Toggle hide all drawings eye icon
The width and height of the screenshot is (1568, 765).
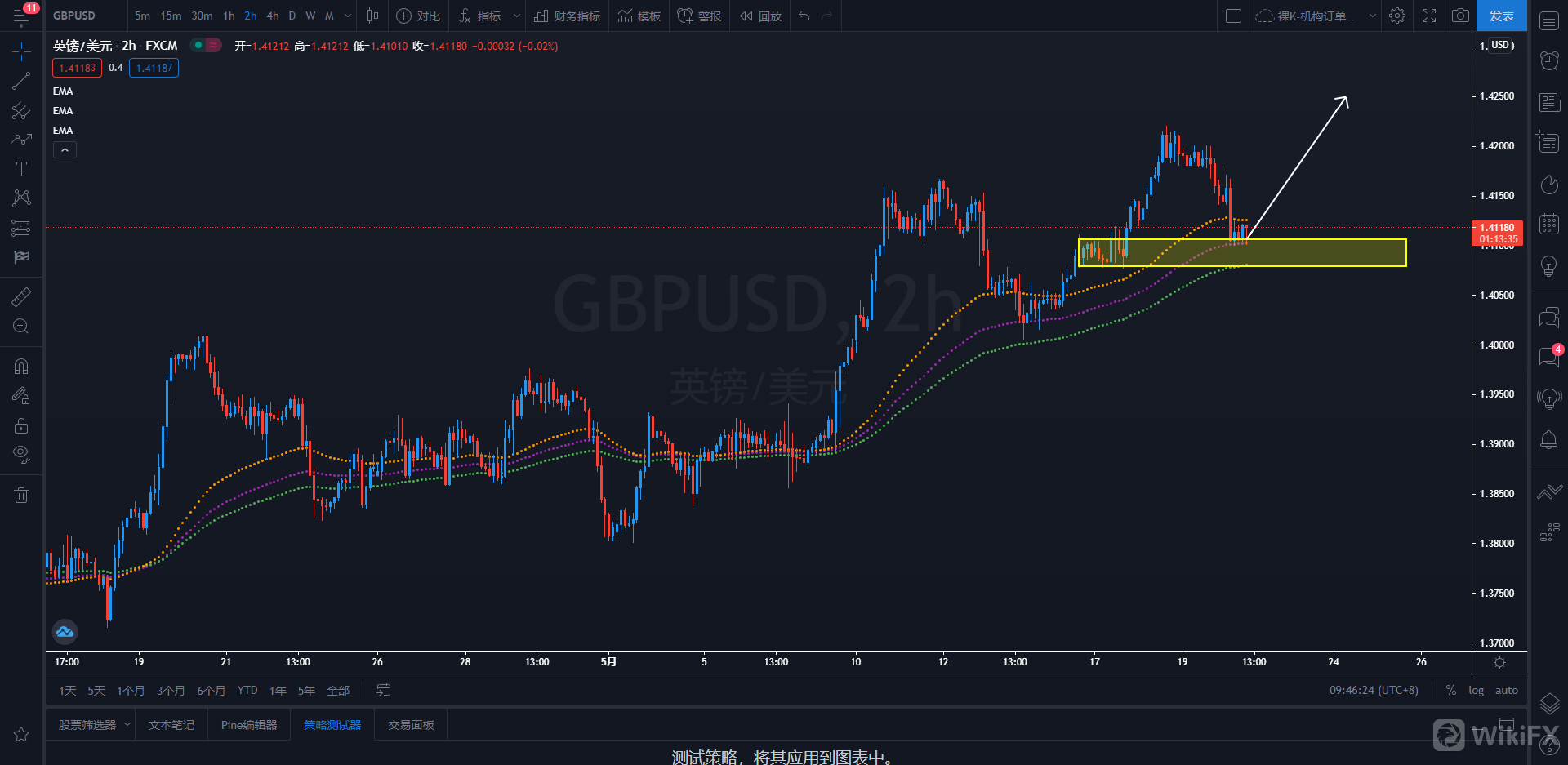pyautogui.click(x=21, y=454)
